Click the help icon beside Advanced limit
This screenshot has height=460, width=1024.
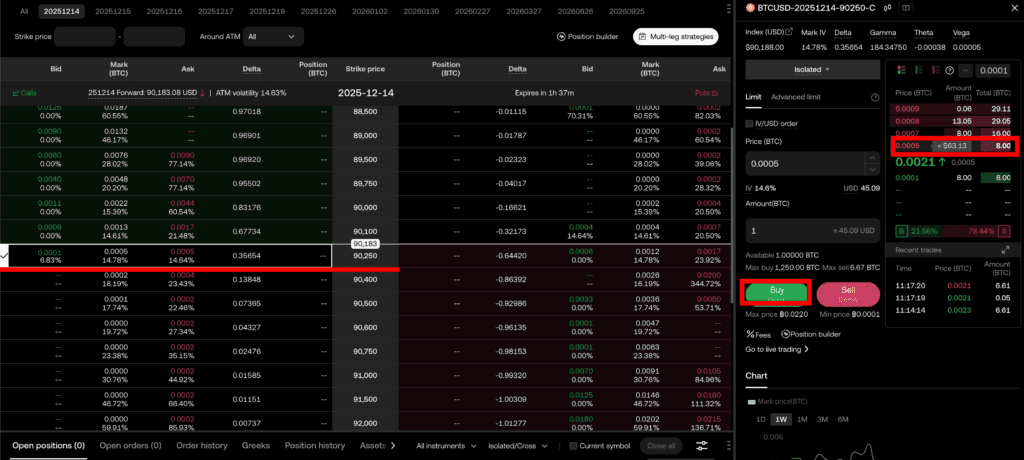click(x=873, y=97)
